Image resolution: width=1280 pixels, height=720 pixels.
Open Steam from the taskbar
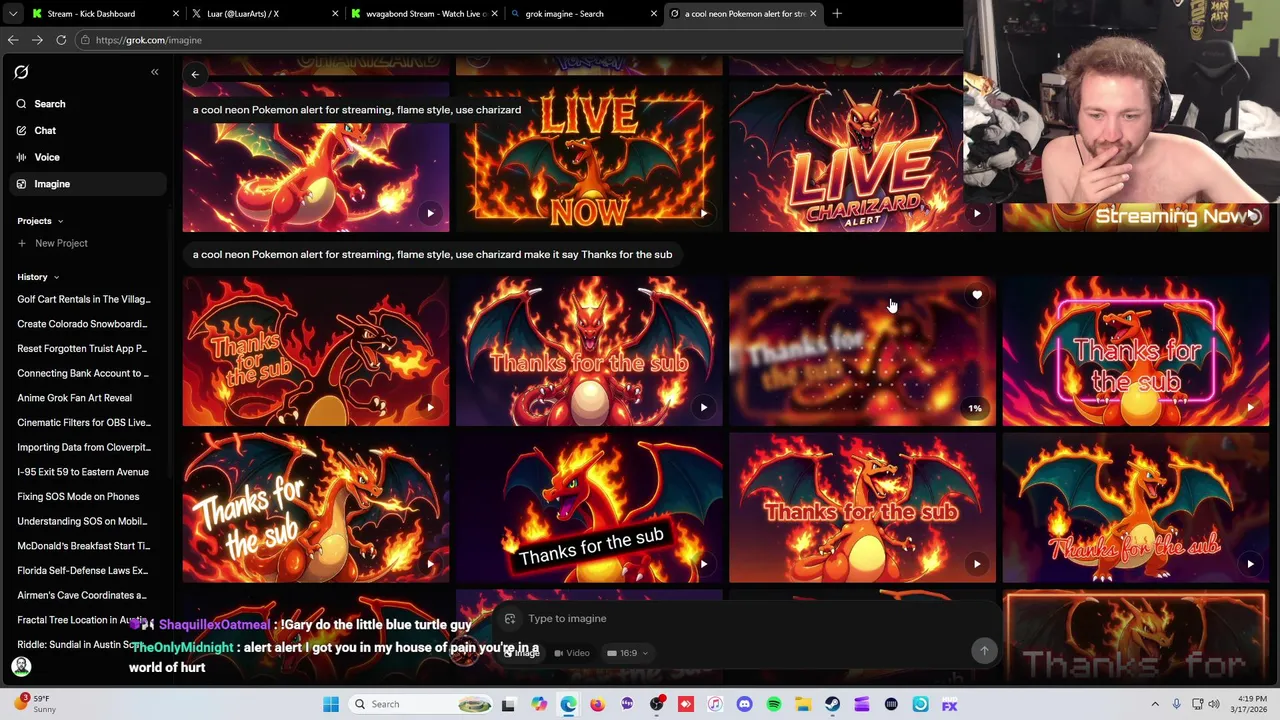tap(832, 704)
